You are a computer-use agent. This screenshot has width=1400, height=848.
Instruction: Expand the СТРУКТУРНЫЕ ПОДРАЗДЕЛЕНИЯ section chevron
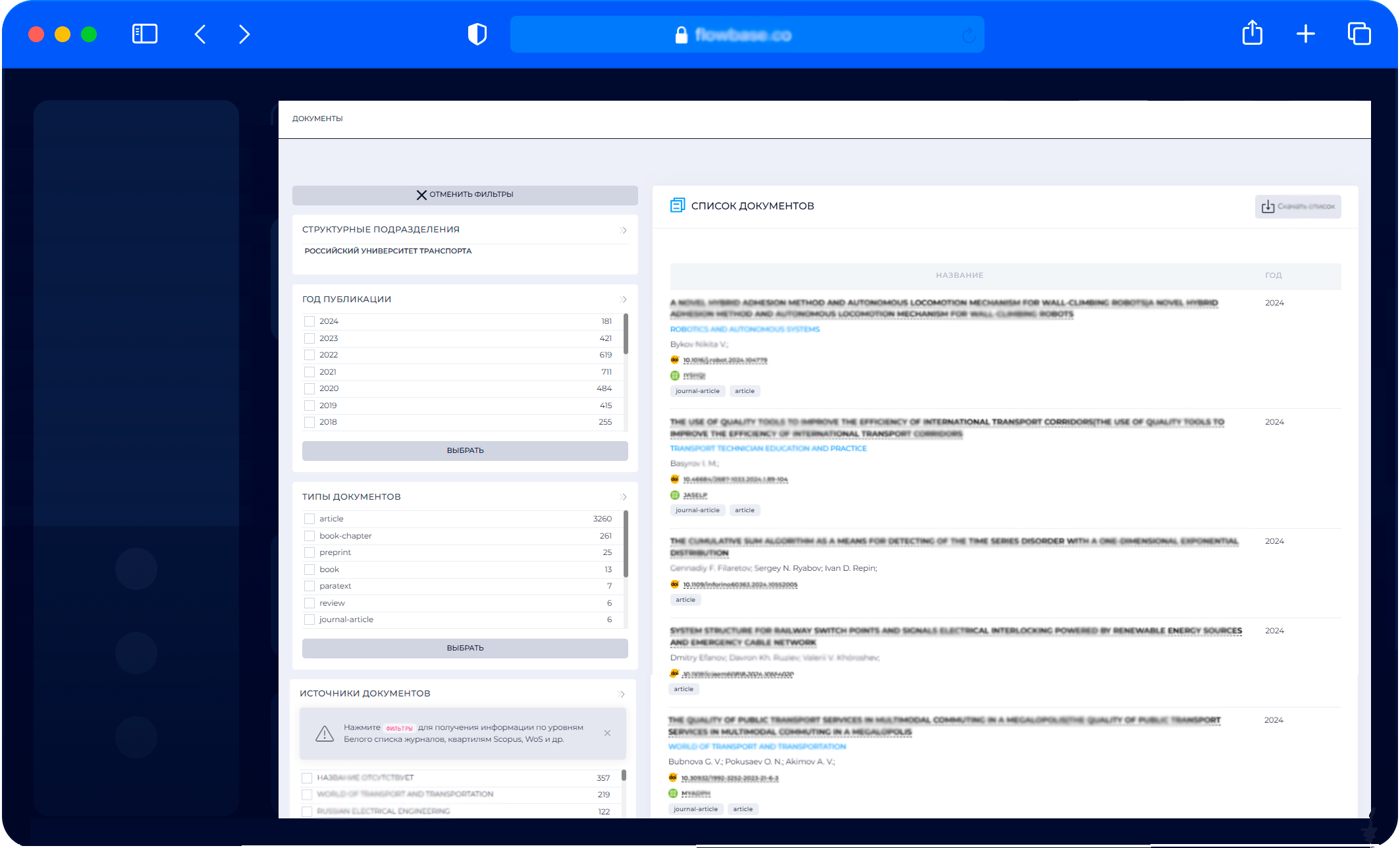coord(624,230)
